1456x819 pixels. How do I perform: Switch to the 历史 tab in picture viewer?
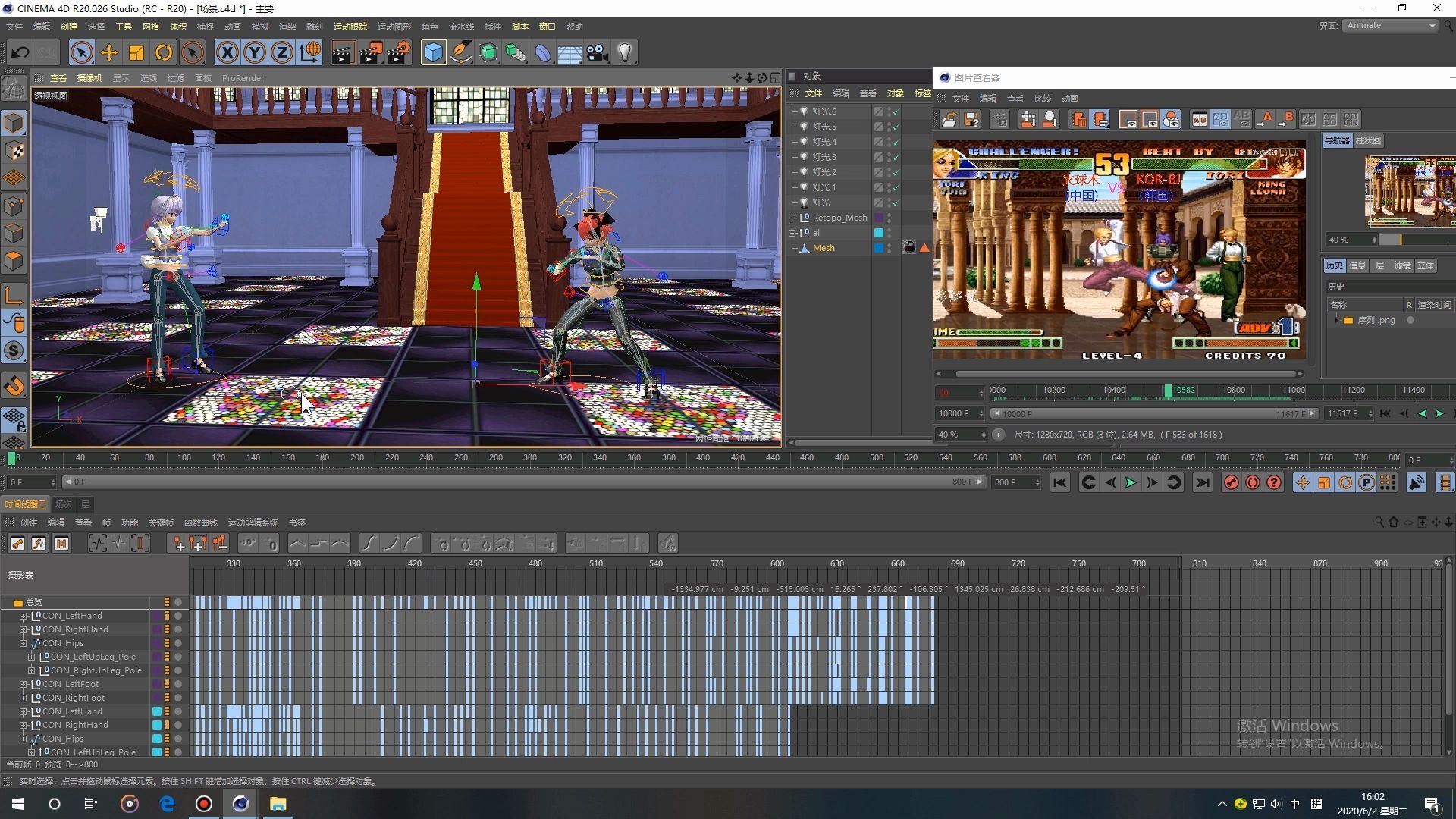point(1335,265)
